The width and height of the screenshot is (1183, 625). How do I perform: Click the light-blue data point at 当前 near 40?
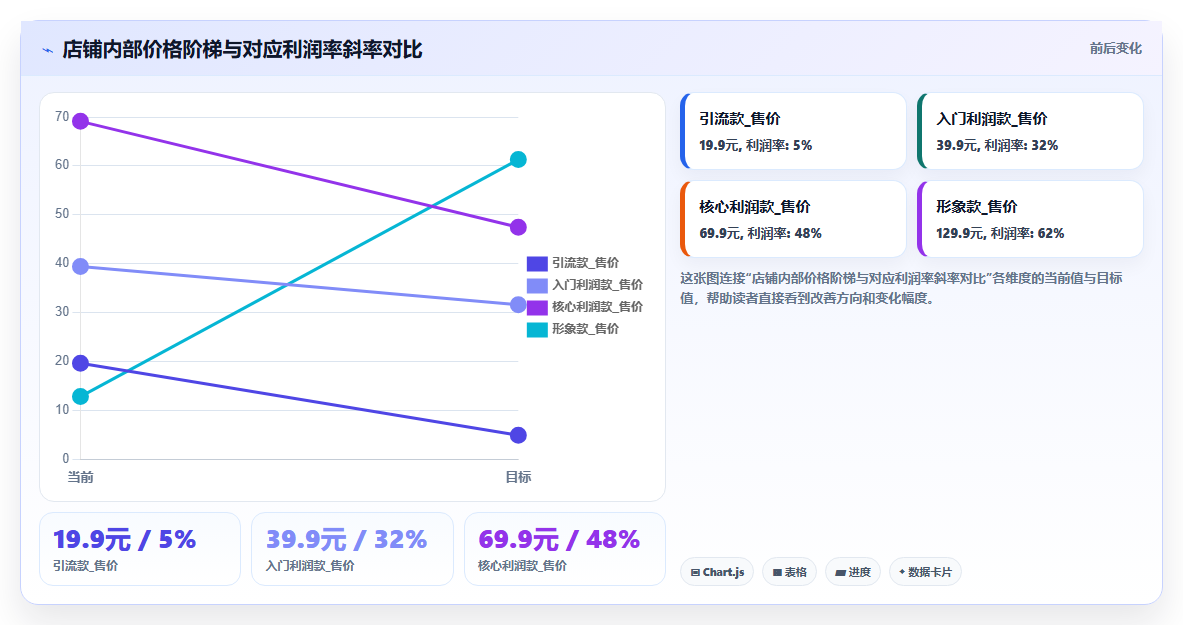pyautogui.click(x=81, y=266)
